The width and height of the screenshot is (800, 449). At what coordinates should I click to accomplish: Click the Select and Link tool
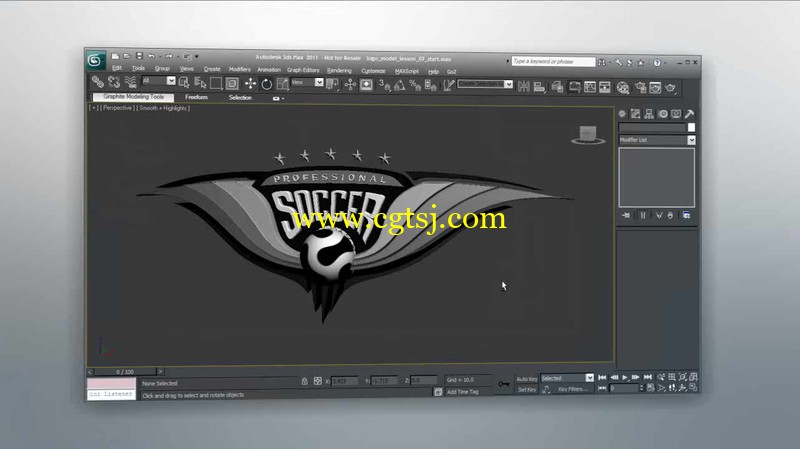point(97,82)
